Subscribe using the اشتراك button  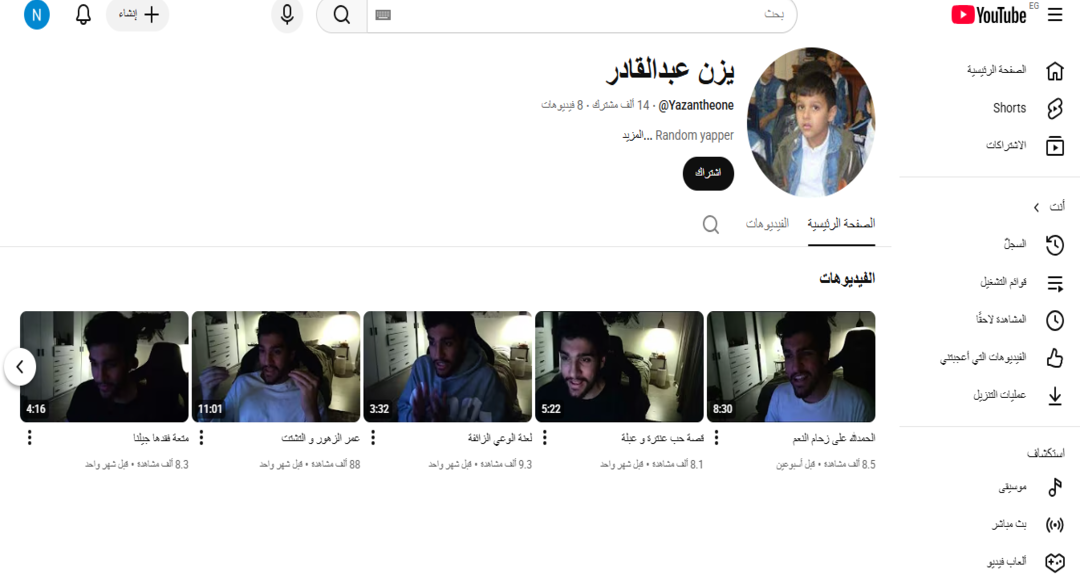click(708, 173)
